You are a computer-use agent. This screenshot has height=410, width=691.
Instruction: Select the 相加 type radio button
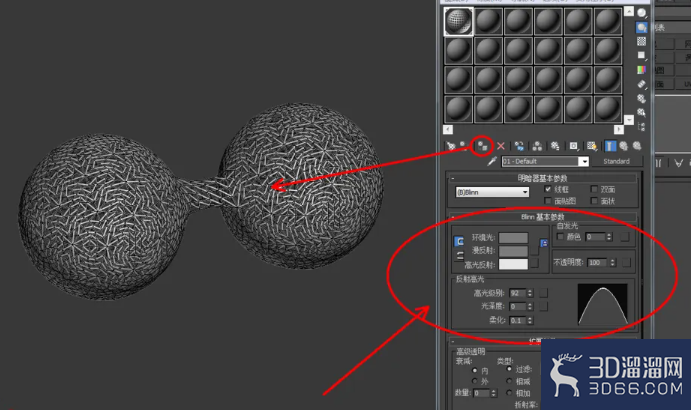pos(509,392)
